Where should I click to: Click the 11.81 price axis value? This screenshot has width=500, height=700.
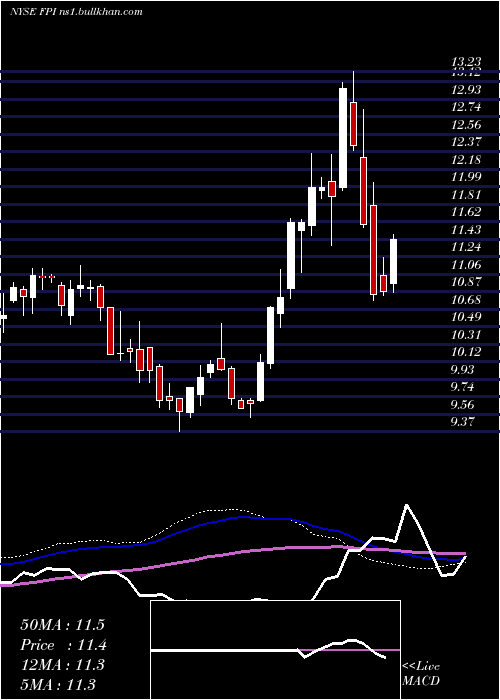466,195
